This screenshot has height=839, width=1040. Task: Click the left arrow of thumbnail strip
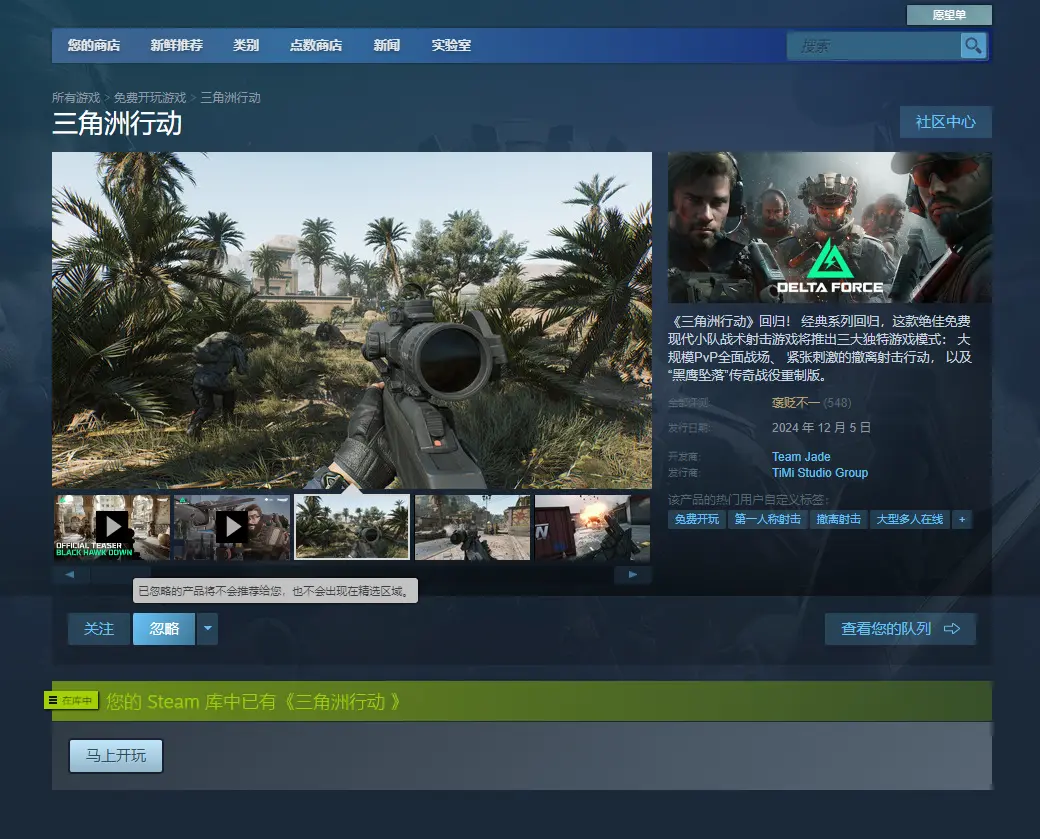[x=70, y=574]
